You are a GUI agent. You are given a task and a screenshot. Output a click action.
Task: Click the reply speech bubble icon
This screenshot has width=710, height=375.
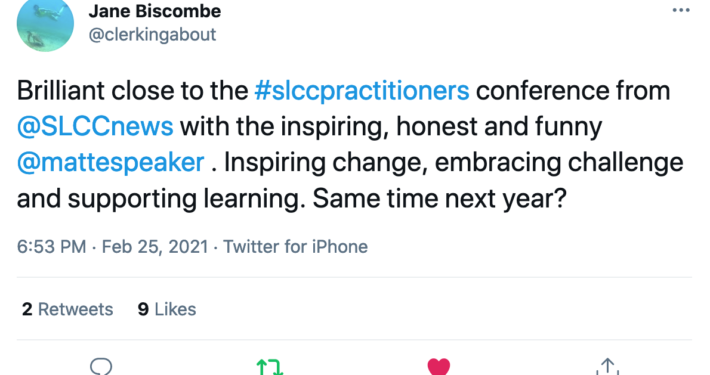click(x=101, y=366)
